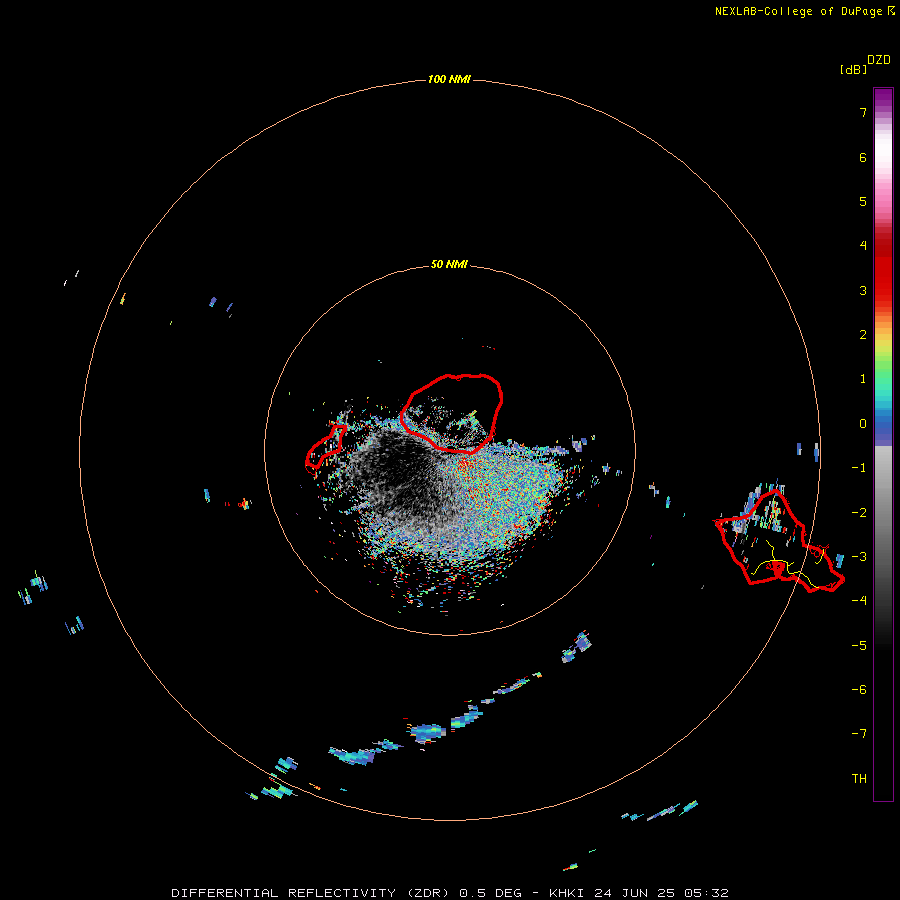Click the [dB] units label
900x900 pixels.
(x=854, y=69)
